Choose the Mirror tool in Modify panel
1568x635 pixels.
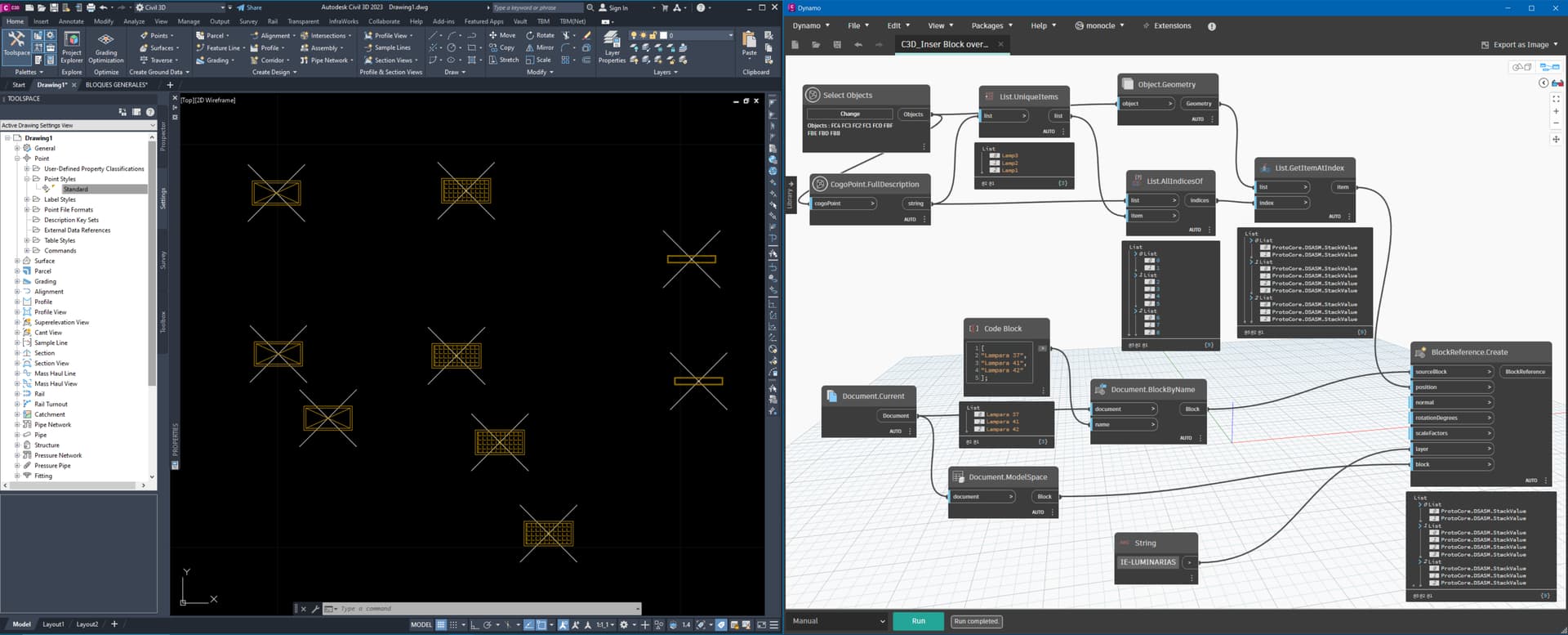point(540,47)
